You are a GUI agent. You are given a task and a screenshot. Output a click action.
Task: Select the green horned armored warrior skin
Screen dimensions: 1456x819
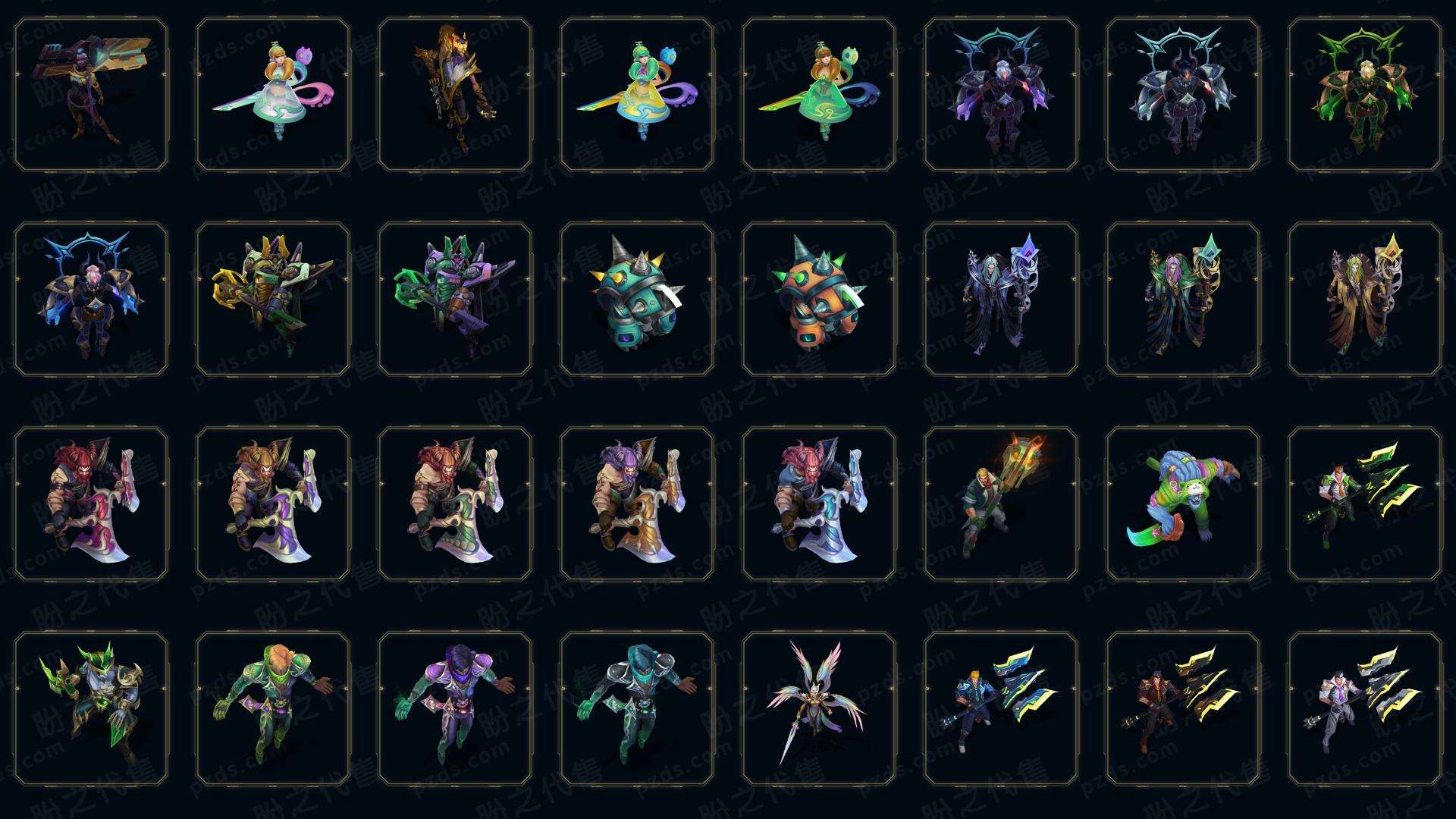pyautogui.click(x=91, y=709)
